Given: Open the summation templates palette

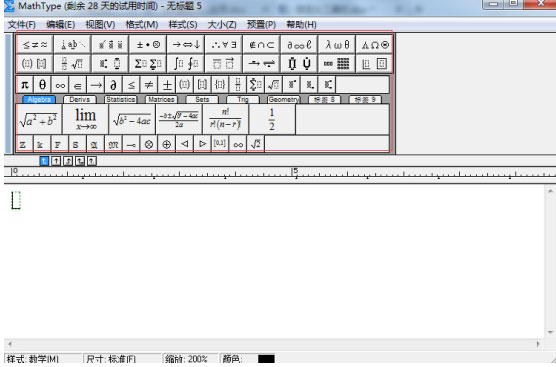Looking at the screenshot, I should pyautogui.click(x=148, y=64).
